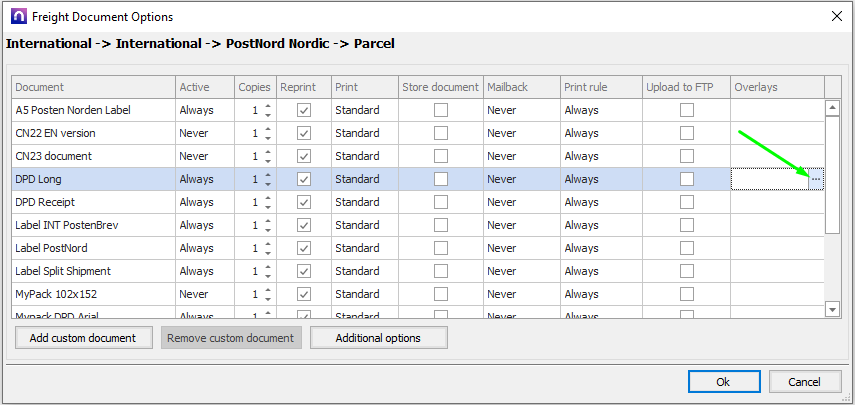Open Active dropdown for CN22 EN version
The image size is (855, 405).
[x=204, y=133]
